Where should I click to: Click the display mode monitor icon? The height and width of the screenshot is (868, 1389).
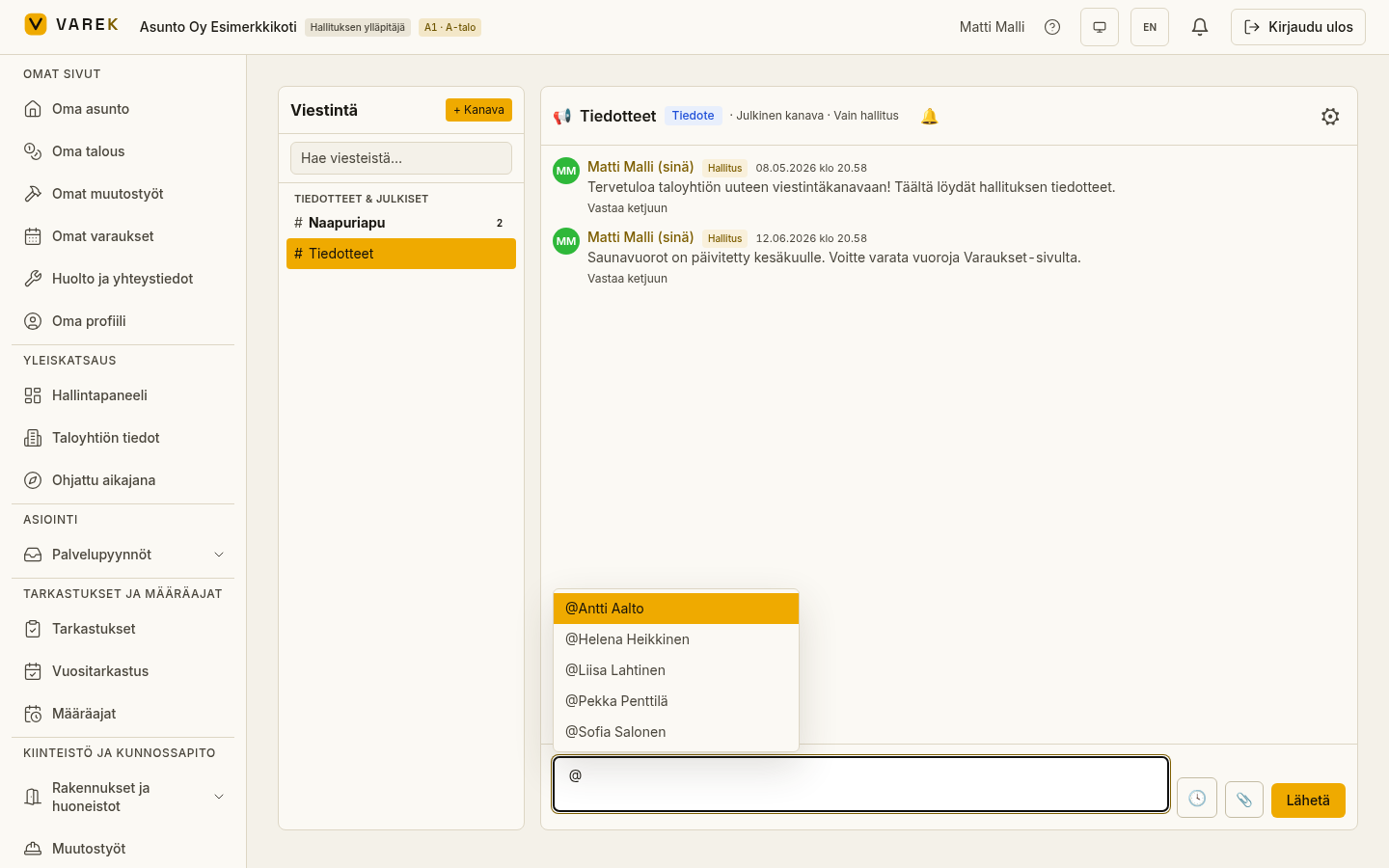click(1100, 27)
